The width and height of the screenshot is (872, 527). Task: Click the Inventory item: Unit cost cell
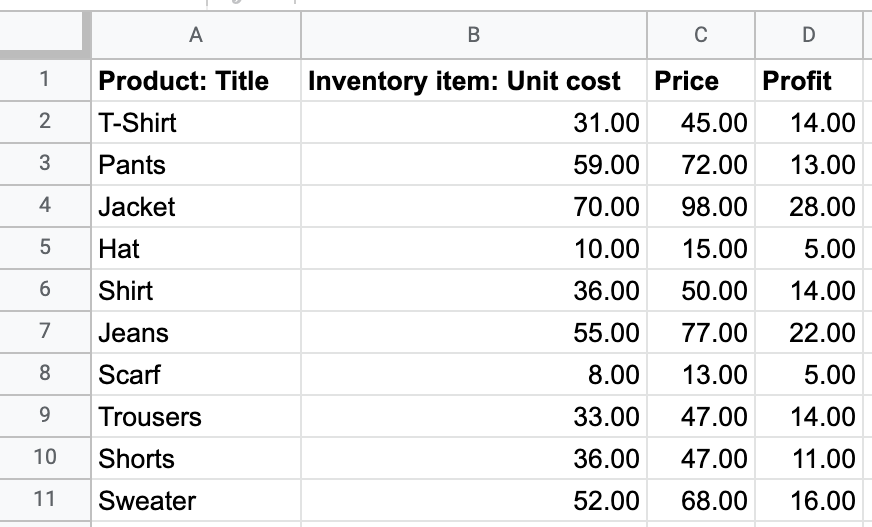click(x=474, y=81)
